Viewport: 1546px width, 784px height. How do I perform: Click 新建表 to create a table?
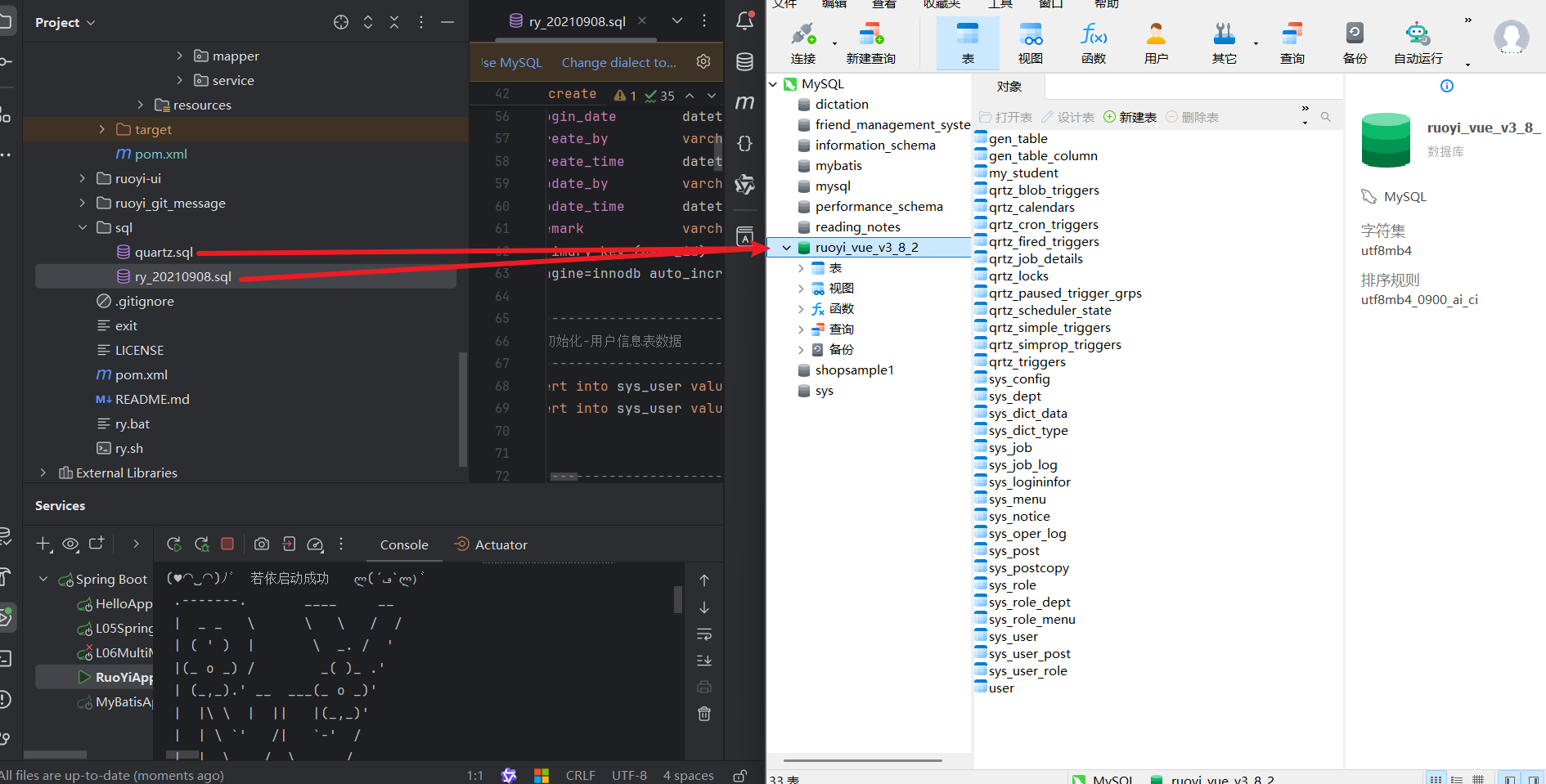[x=1130, y=117]
